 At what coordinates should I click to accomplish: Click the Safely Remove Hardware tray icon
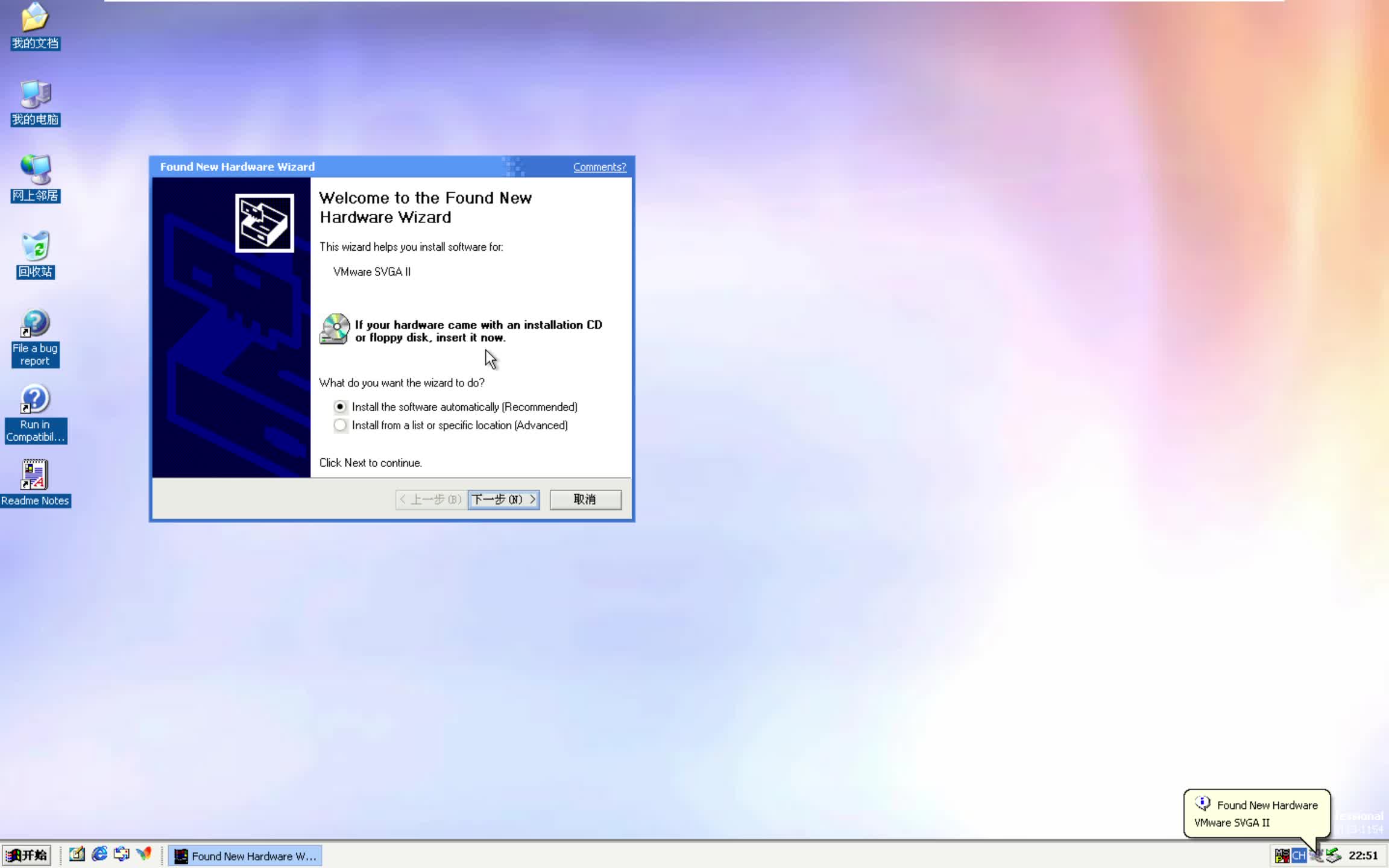(x=1316, y=855)
